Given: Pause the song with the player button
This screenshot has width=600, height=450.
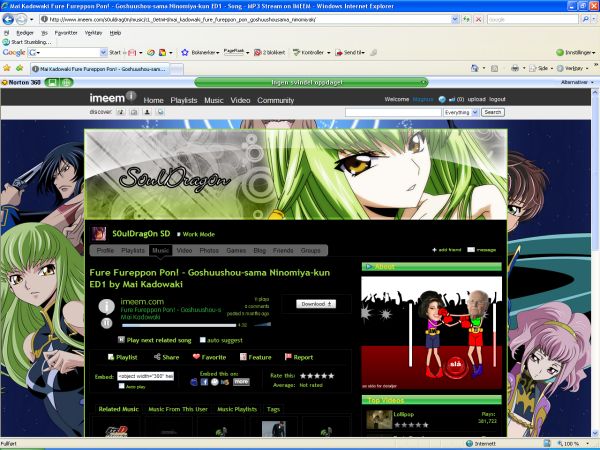Looking at the screenshot, I should [106, 323].
